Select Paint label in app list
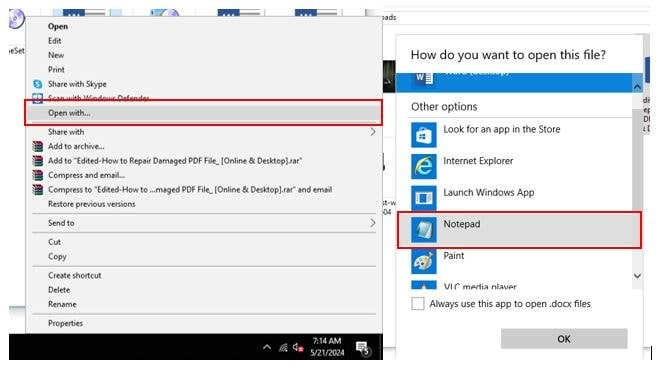Screen dimensions: 662x374 (x=453, y=256)
